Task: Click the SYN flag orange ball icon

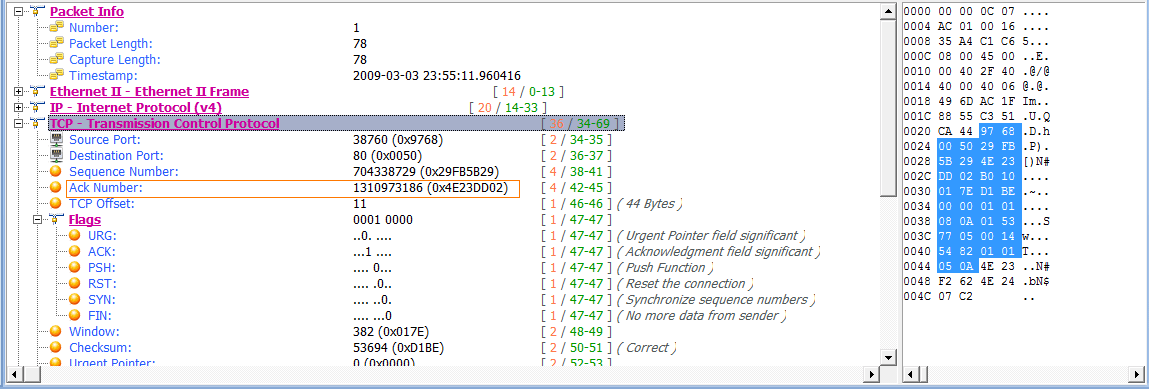Action: (74, 300)
